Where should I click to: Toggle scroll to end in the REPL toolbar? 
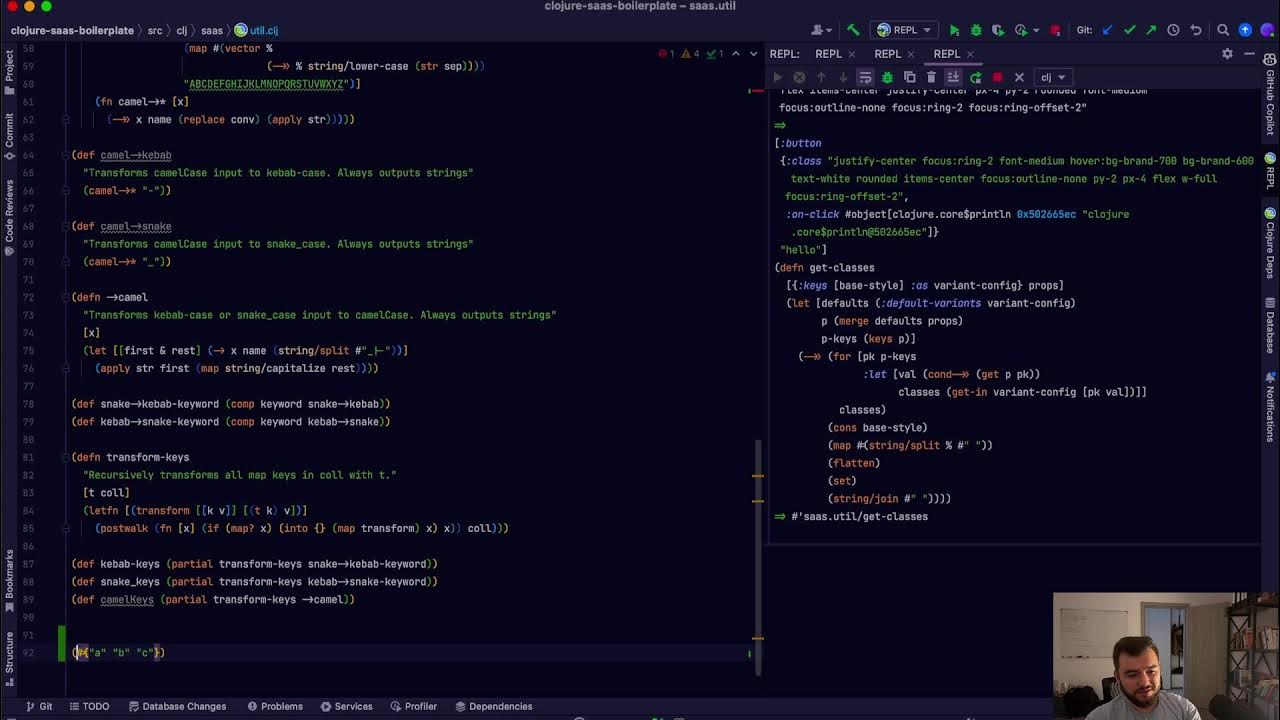pos(953,77)
